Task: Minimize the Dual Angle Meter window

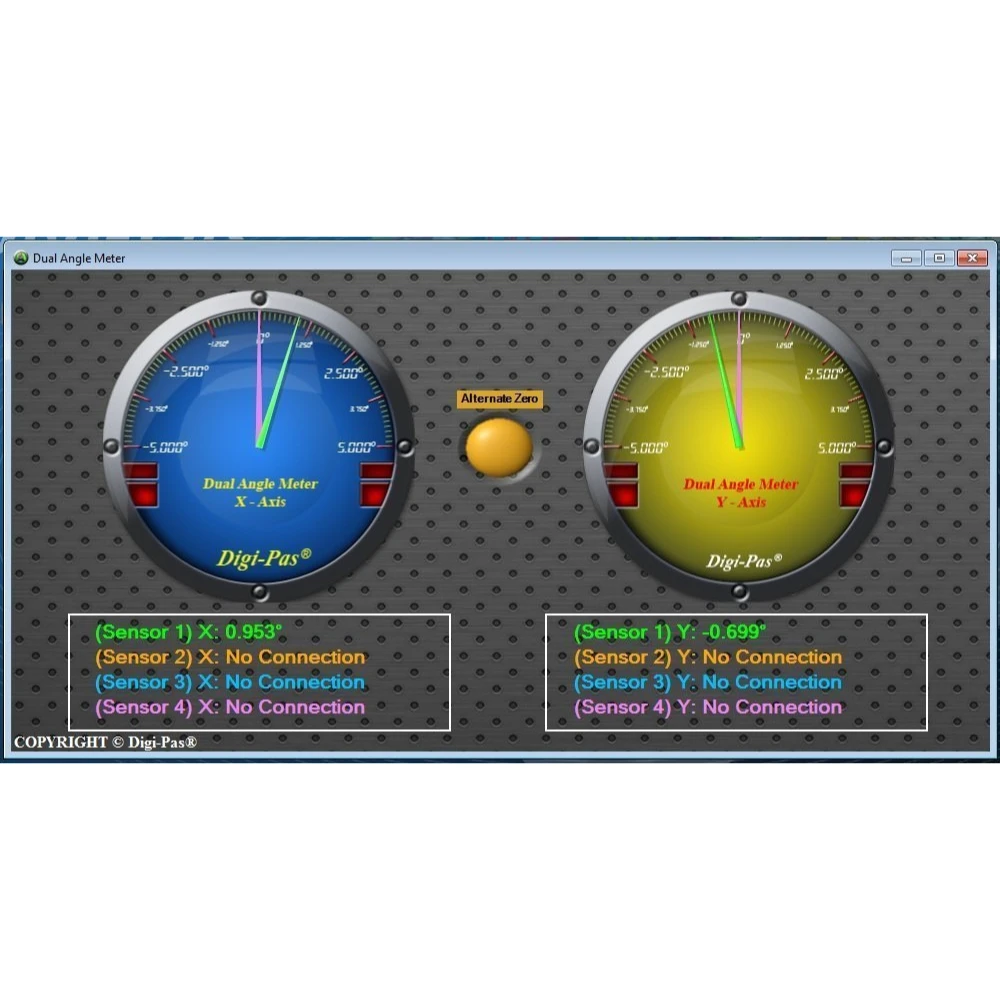Action: coord(906,258)
